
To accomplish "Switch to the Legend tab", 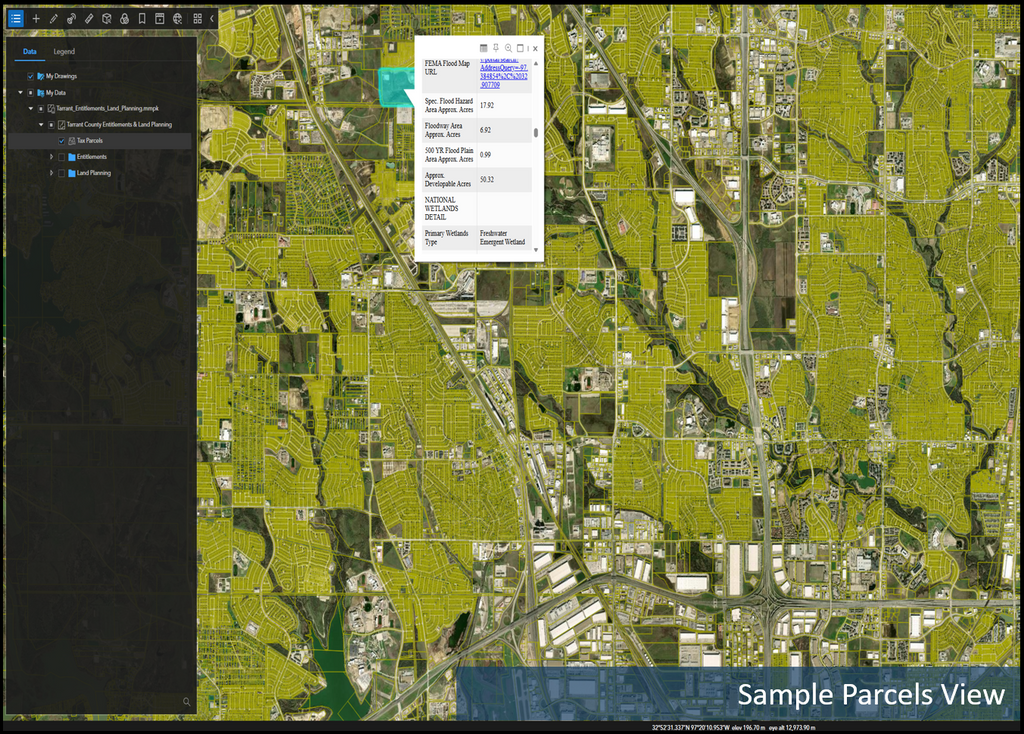I will (x=65, y=52).
